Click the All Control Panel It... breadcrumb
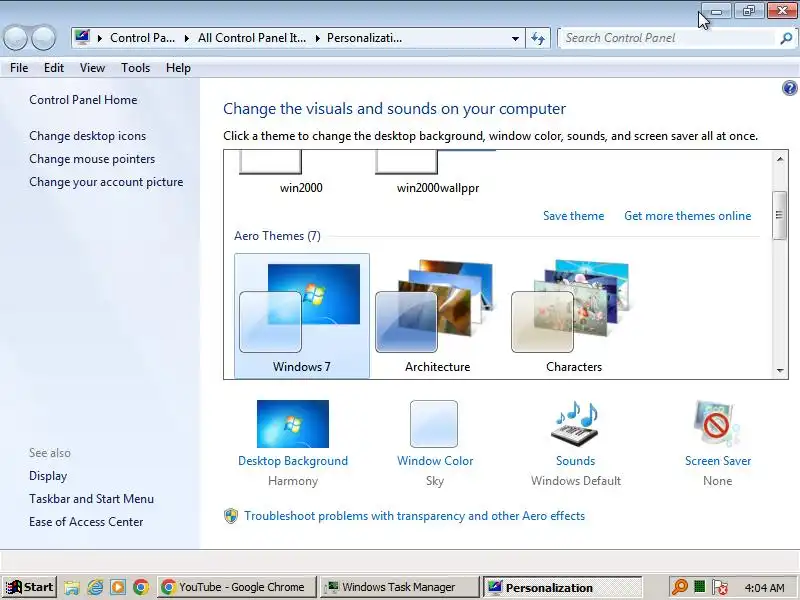 (252, 38)
